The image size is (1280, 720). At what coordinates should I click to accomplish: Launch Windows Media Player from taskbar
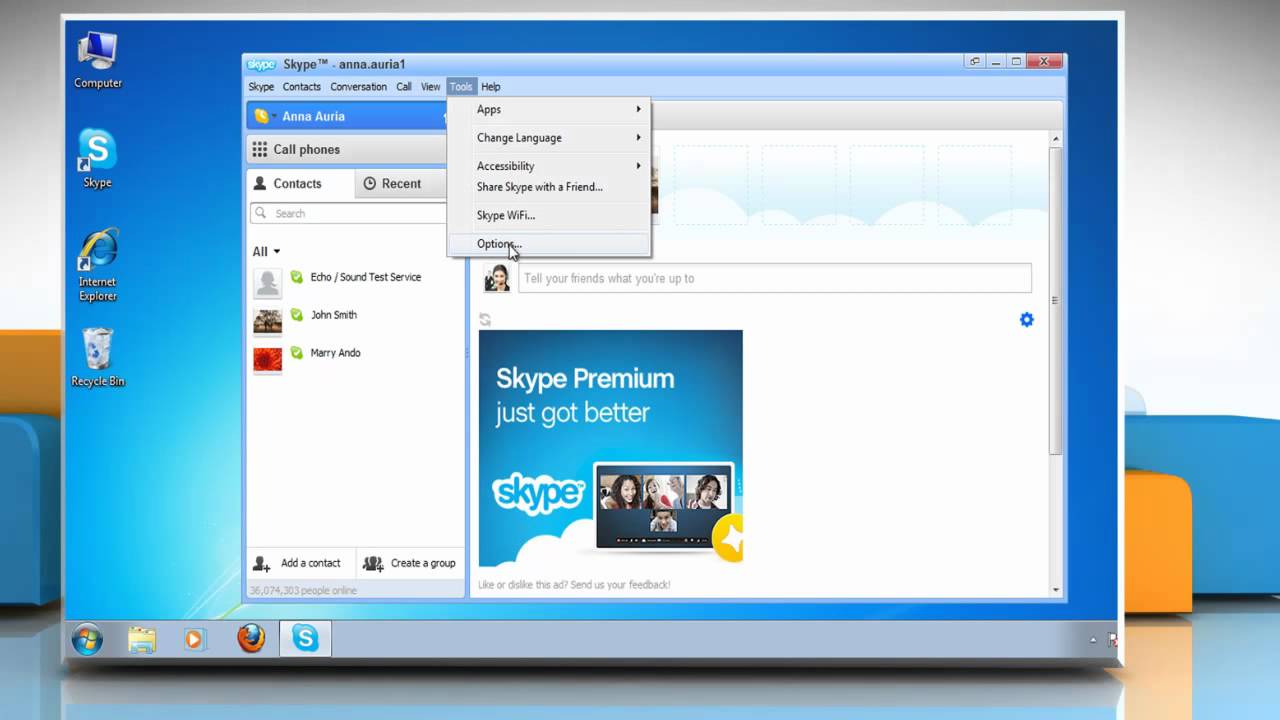[x=194, y=639]
